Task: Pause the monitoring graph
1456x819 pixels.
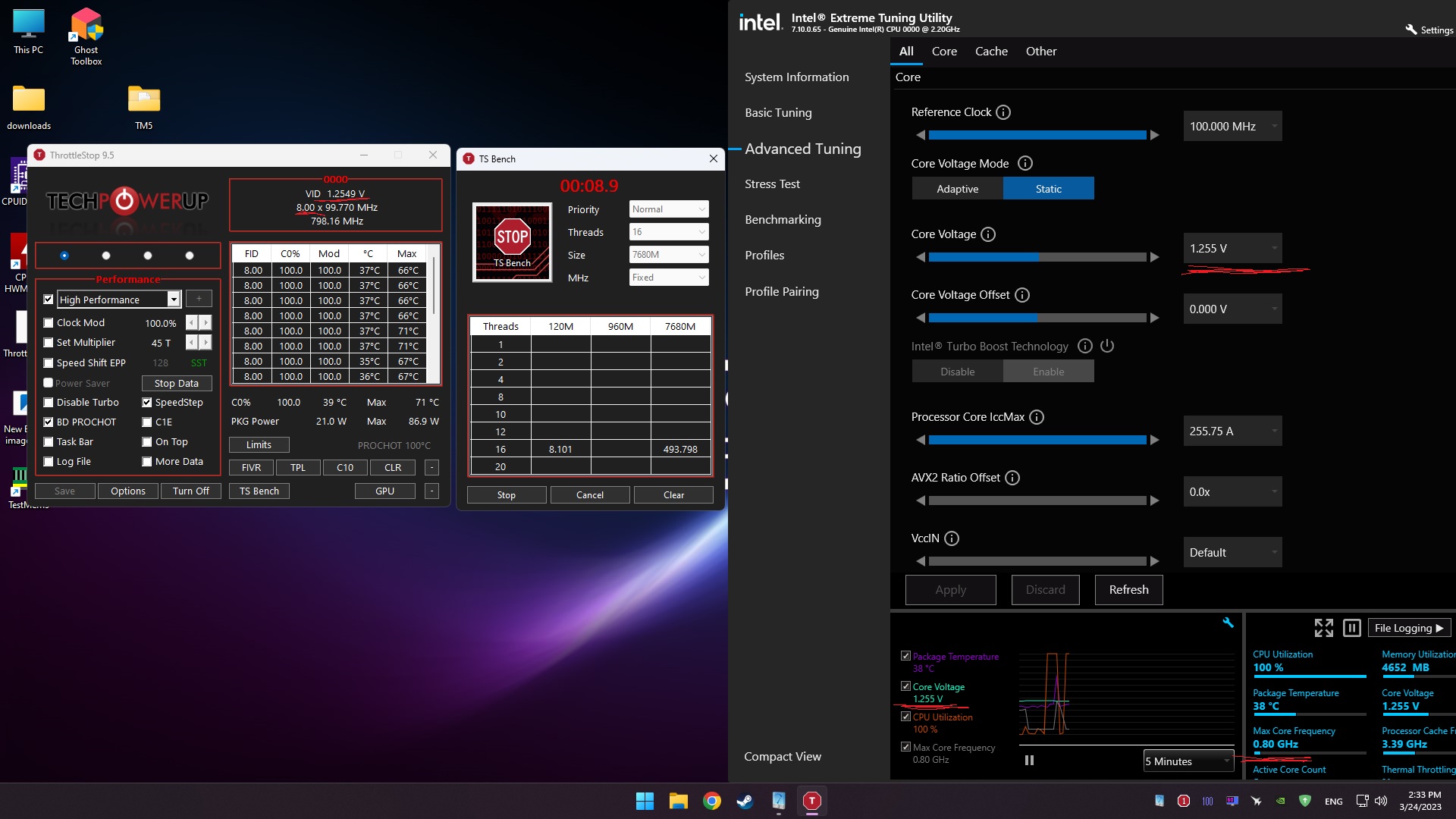Action: pyautogui.click(x=1029, y=760)
